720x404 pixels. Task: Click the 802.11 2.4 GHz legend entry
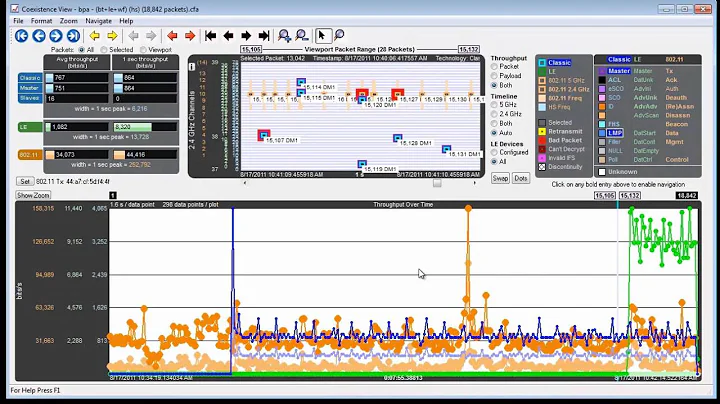(x=568, y=90)
